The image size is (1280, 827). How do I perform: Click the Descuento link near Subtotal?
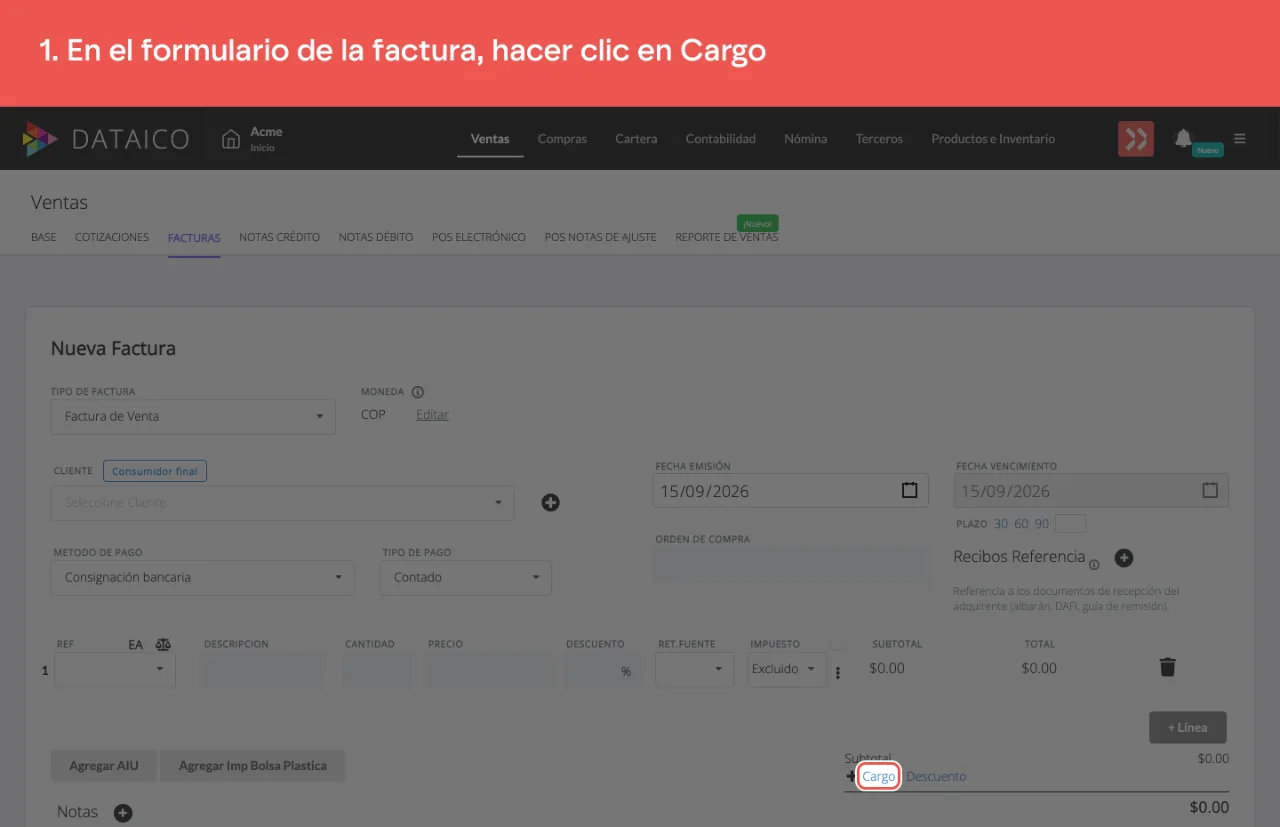(x=936, y=776)
